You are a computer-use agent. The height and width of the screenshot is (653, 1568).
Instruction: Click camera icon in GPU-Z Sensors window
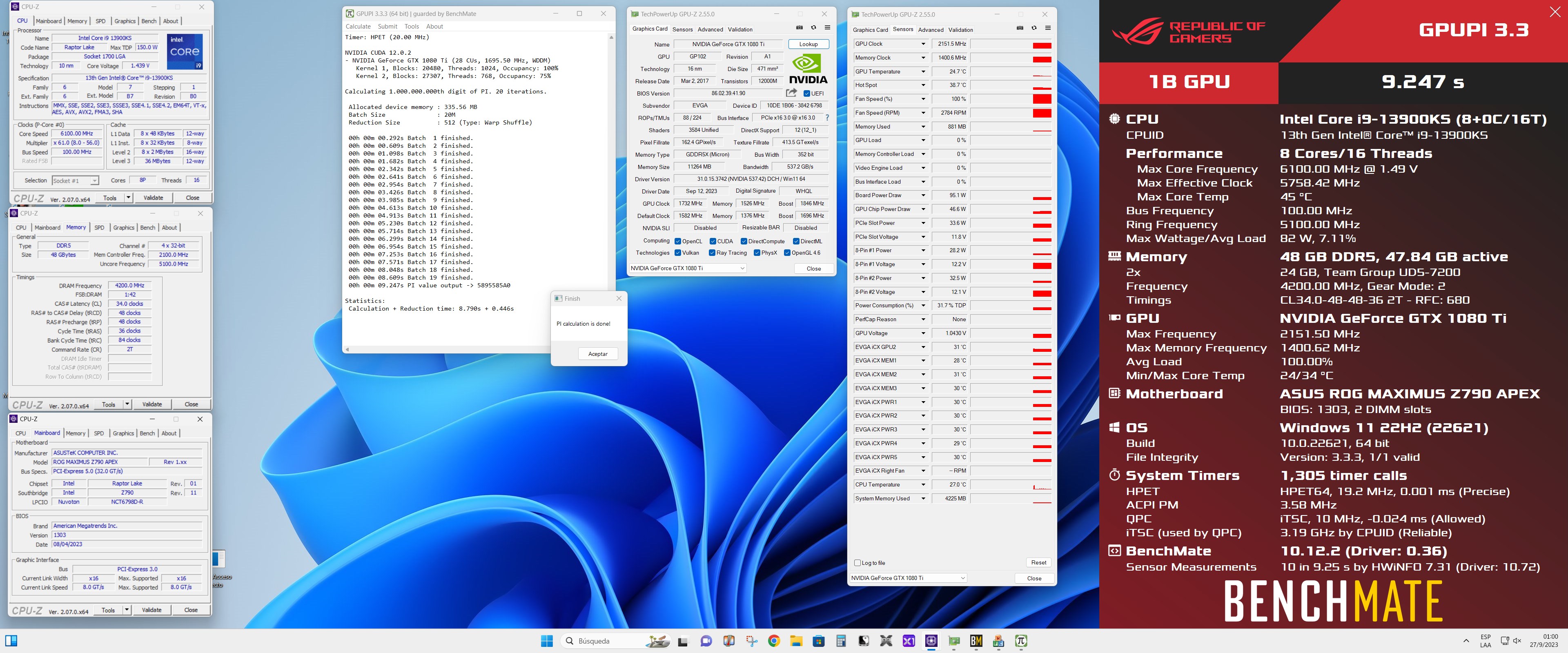(x=1020, y=28)
